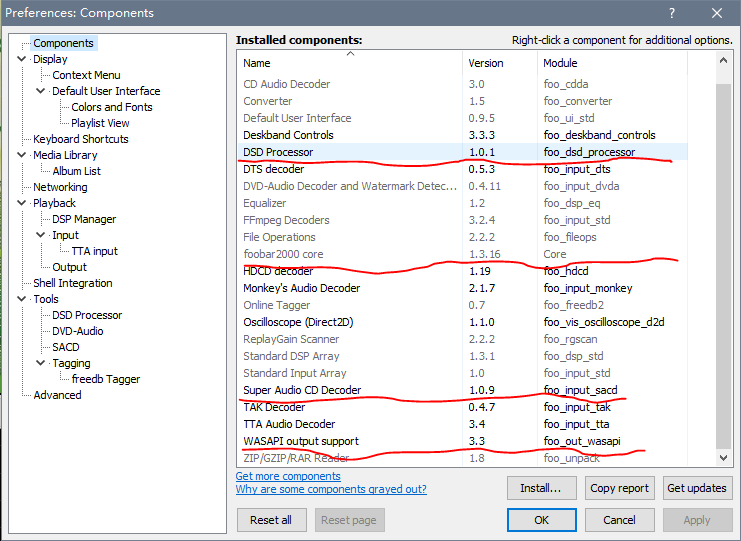Go to Colors and Fonts settings

pos(111,107)
